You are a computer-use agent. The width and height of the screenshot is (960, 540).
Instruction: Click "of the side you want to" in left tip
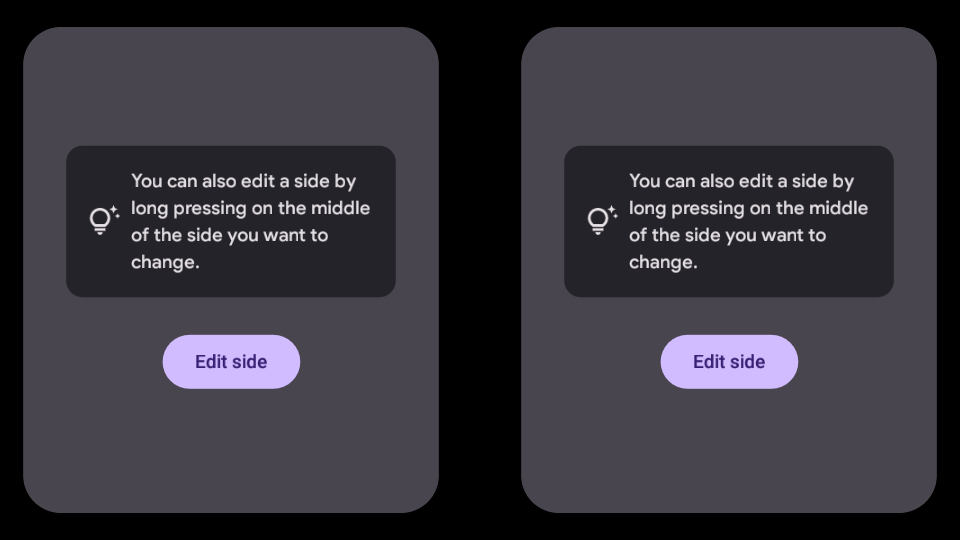tap(229, 235)
